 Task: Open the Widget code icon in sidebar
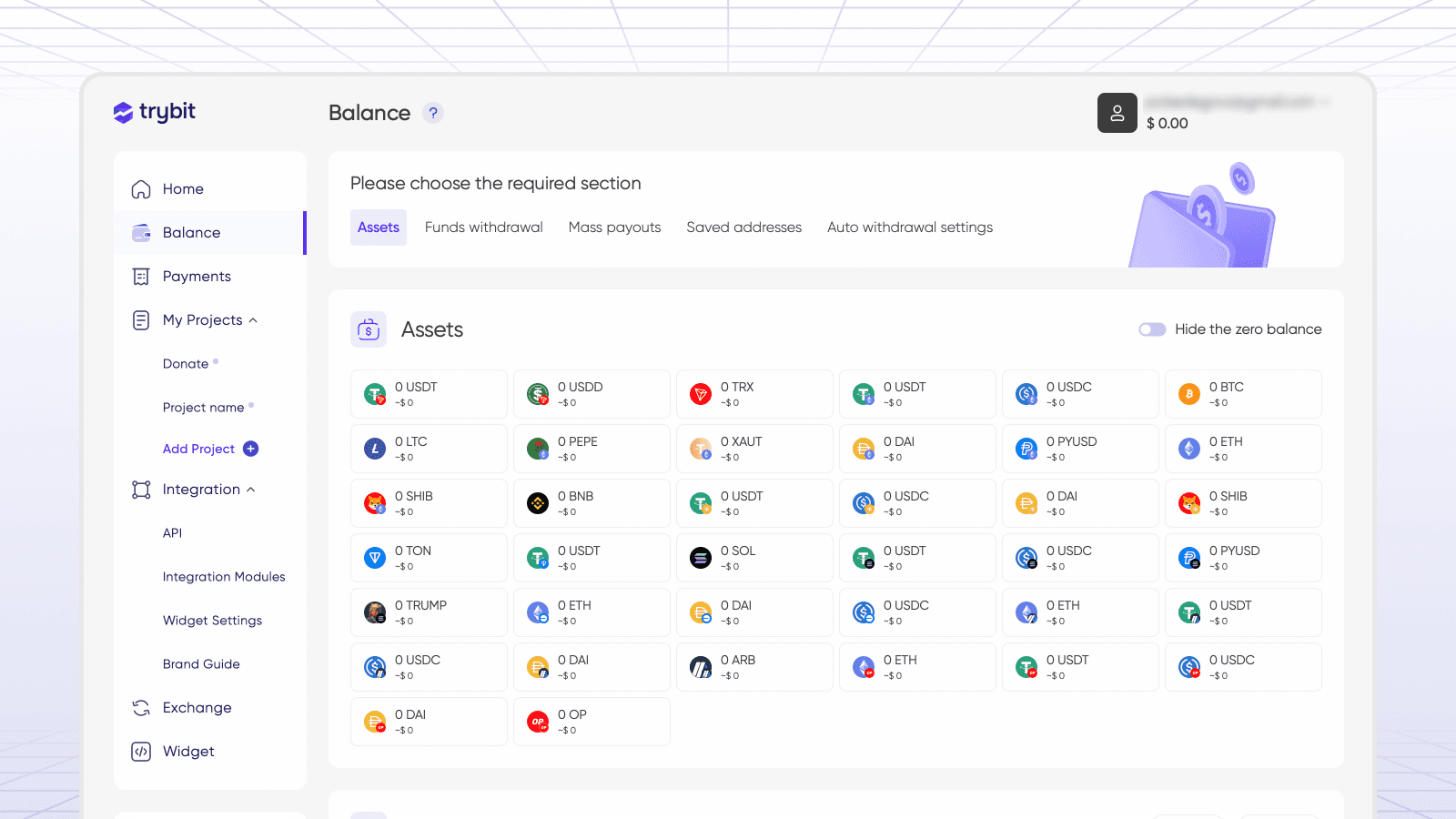[141, 752]
